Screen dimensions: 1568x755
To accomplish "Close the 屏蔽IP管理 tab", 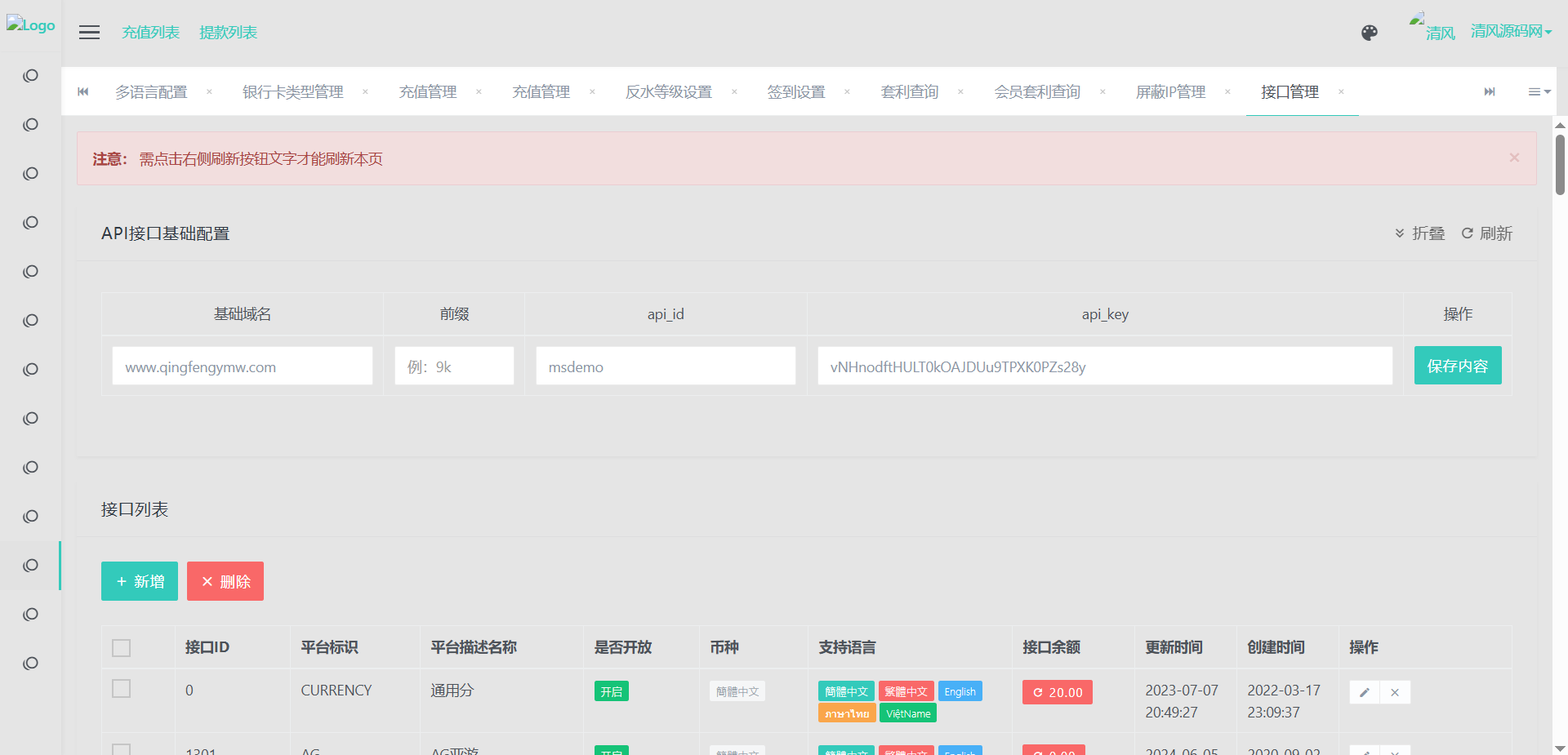I will point(1227,92).
